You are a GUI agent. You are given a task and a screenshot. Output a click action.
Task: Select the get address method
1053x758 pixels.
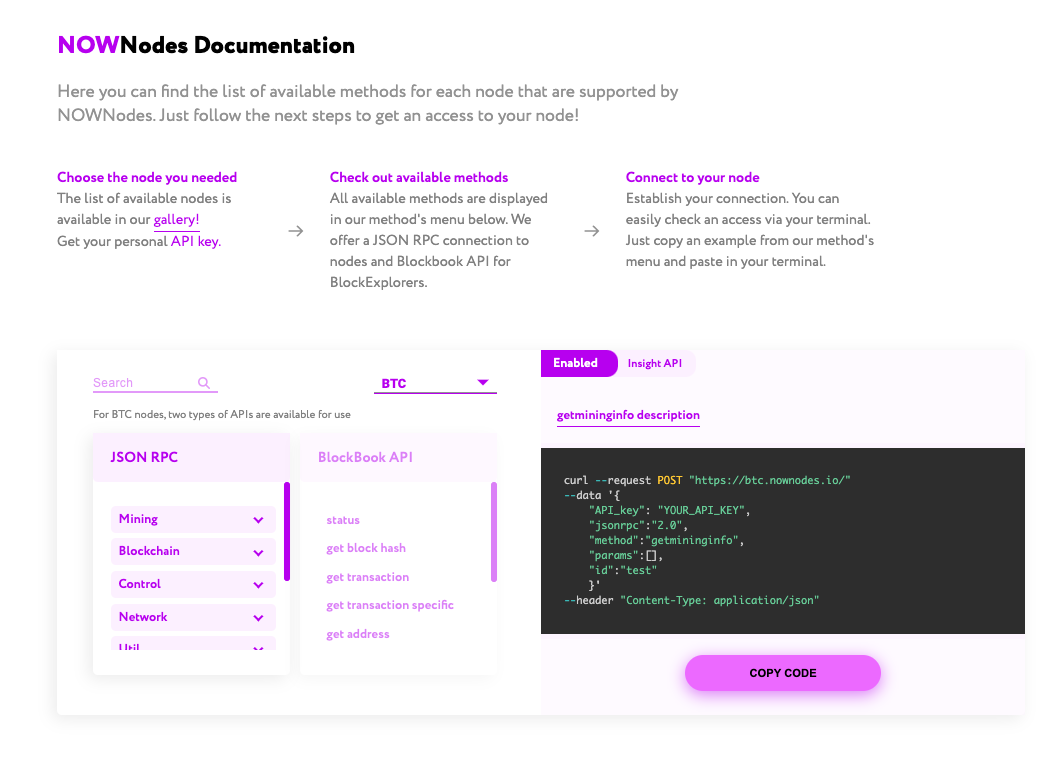tap(358, 634)
